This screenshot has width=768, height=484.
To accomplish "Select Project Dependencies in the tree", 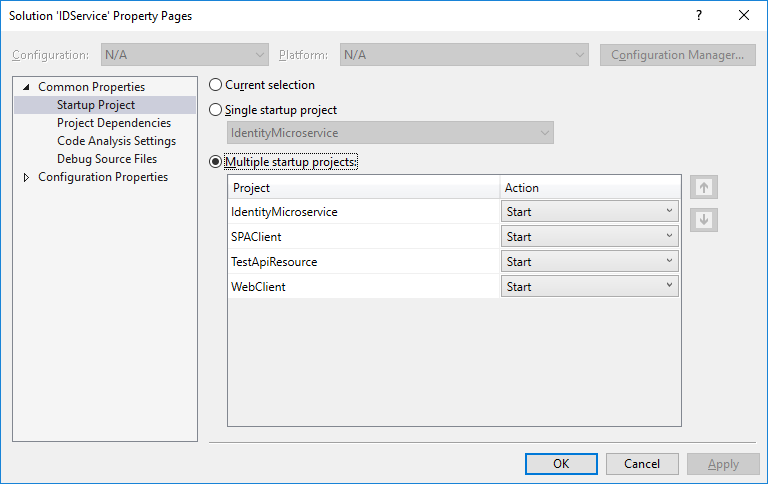I will (x=113, y=123).
